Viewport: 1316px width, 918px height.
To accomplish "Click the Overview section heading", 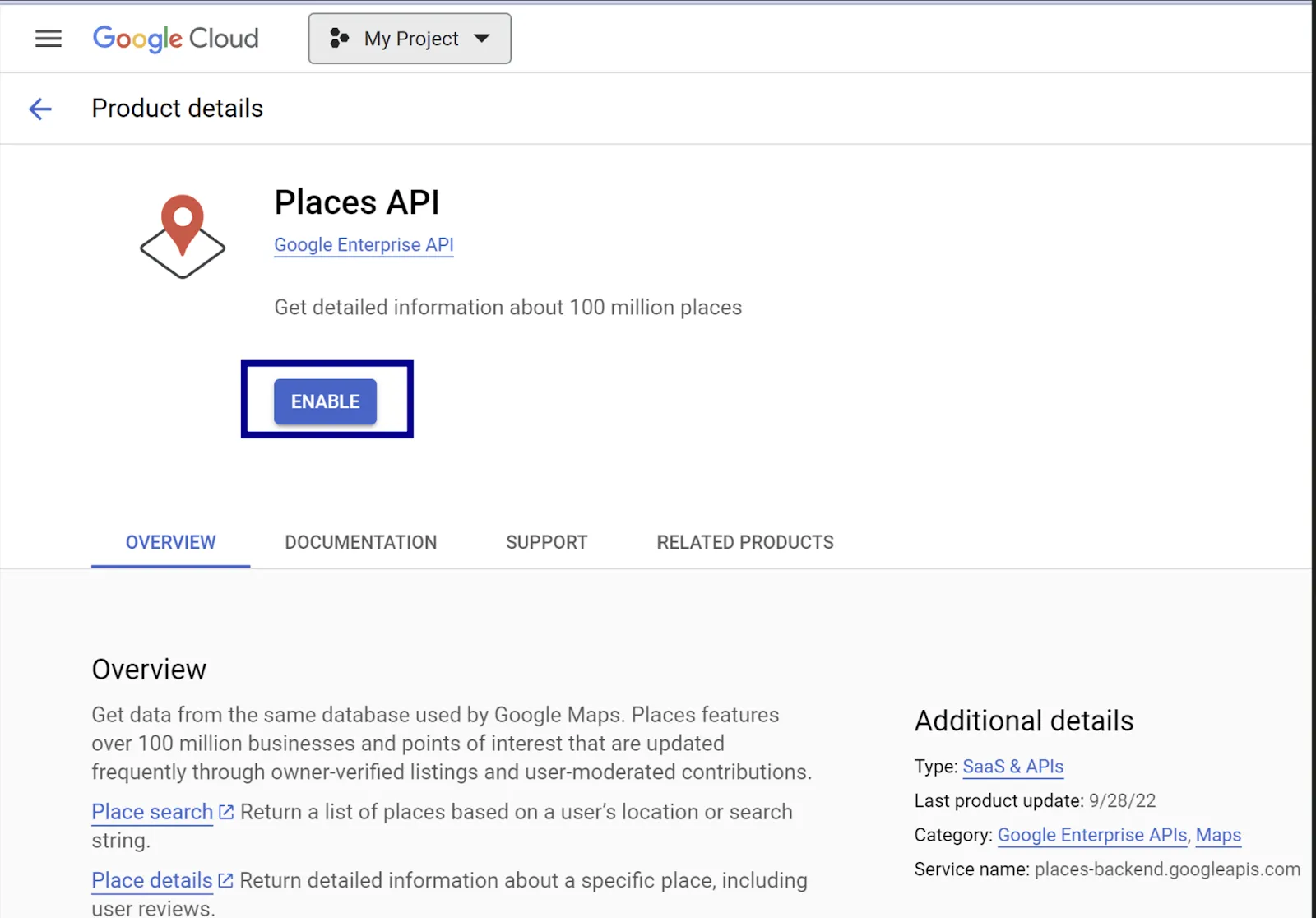I will [x=149, y=670].
